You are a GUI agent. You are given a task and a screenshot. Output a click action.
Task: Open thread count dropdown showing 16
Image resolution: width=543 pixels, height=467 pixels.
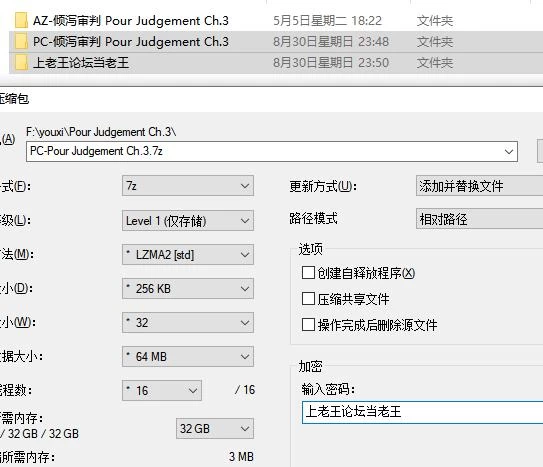pyautogui.click(x=162, y=390)
